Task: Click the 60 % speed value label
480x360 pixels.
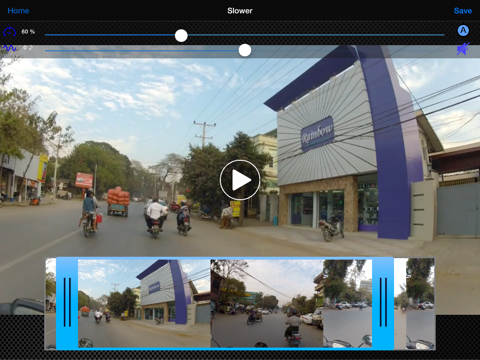Action: point(28,32)
